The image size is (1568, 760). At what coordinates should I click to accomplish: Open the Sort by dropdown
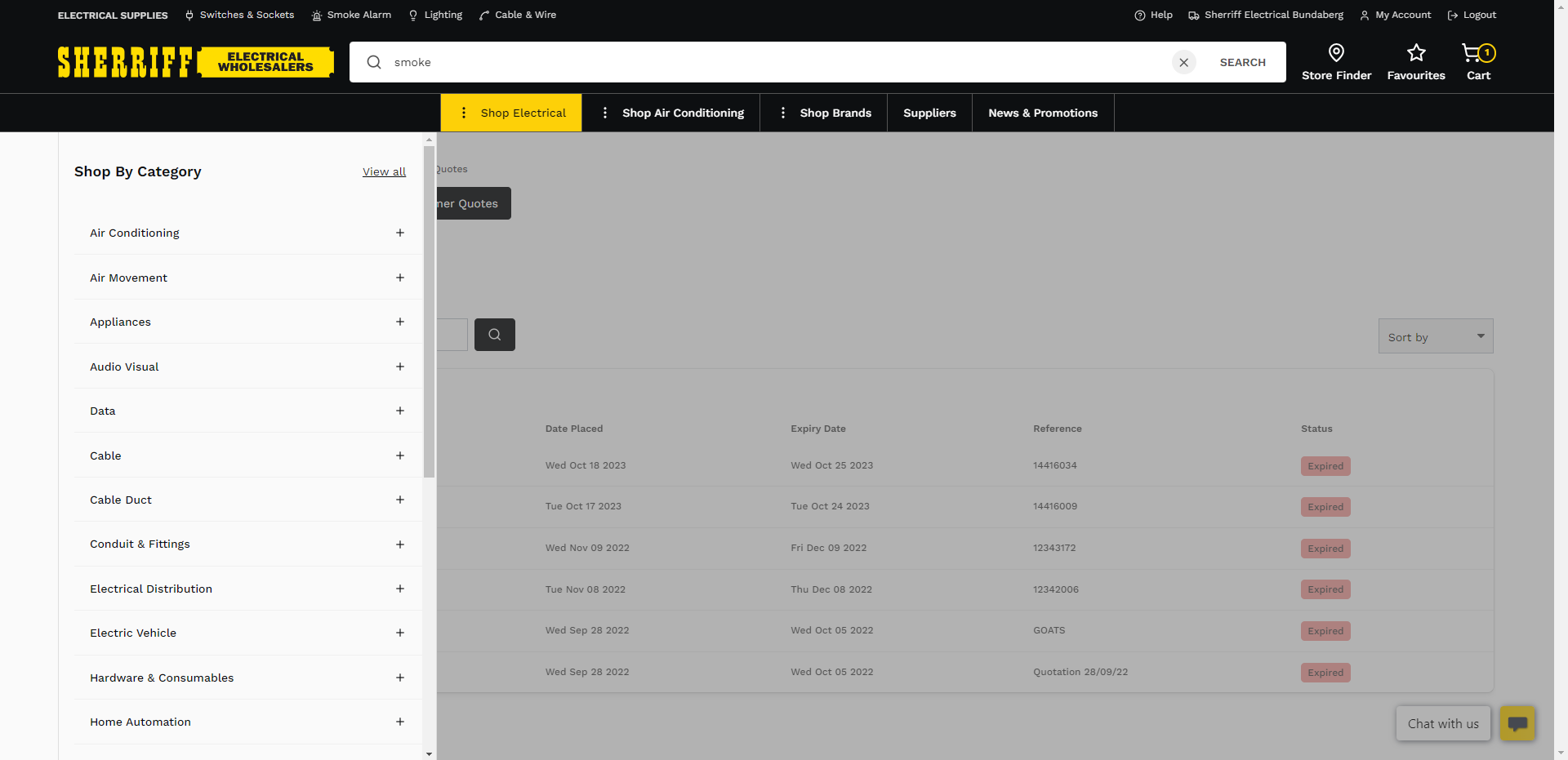click(1435, 336)
